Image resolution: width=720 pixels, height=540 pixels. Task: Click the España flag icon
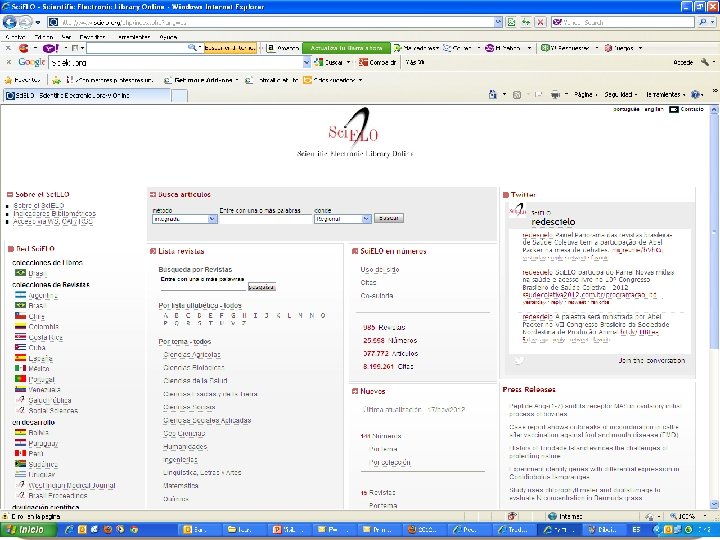point(20,358)
